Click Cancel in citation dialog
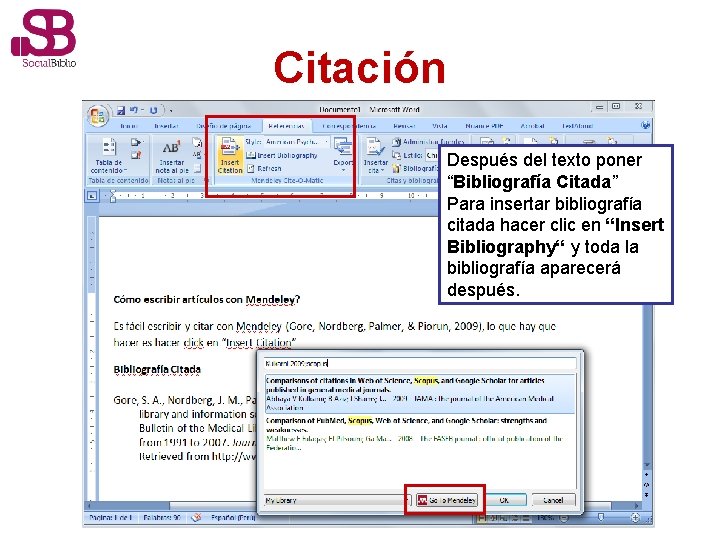 click(553, 500)
